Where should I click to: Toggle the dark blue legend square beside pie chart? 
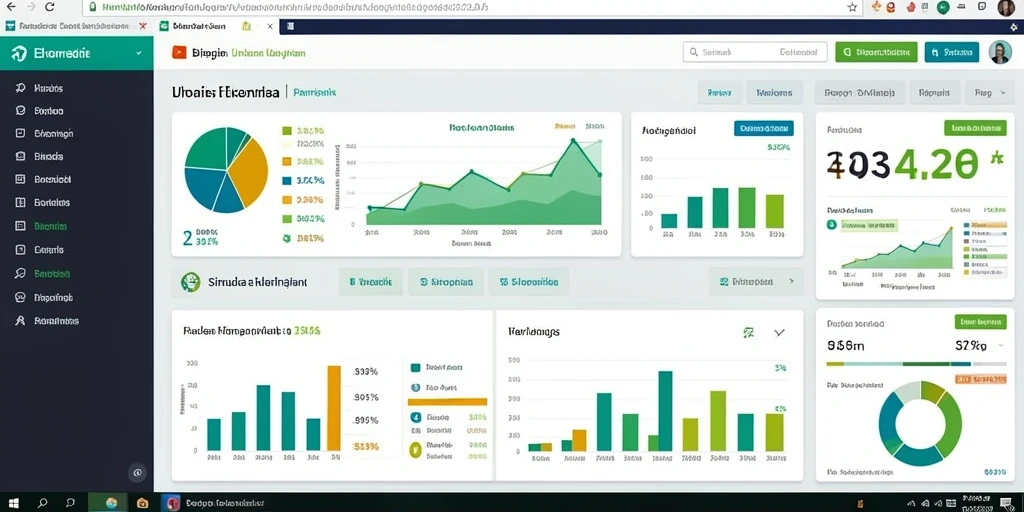(x=286, y=180)
